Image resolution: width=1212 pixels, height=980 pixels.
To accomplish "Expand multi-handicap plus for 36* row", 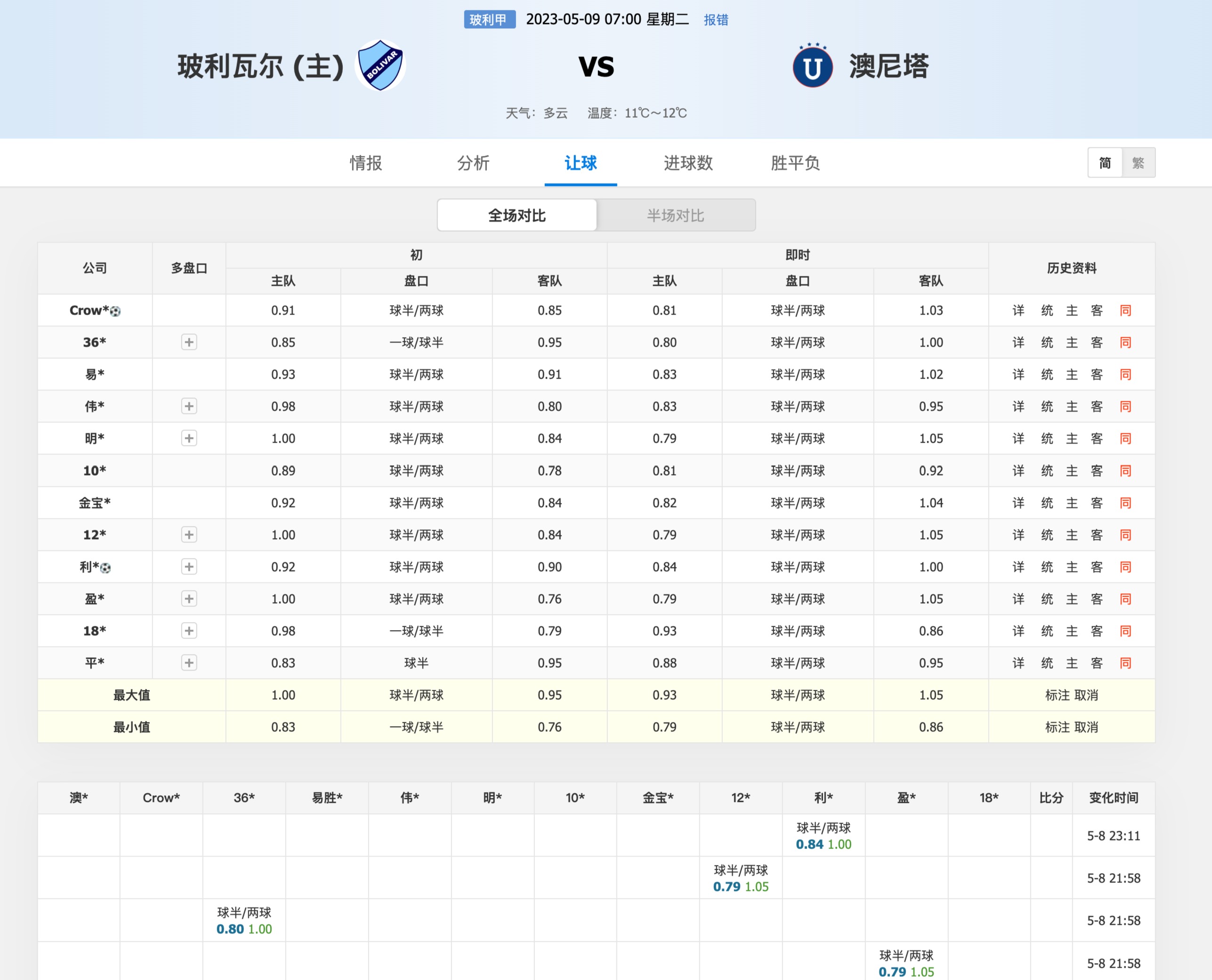I will (x=189, y=342).
